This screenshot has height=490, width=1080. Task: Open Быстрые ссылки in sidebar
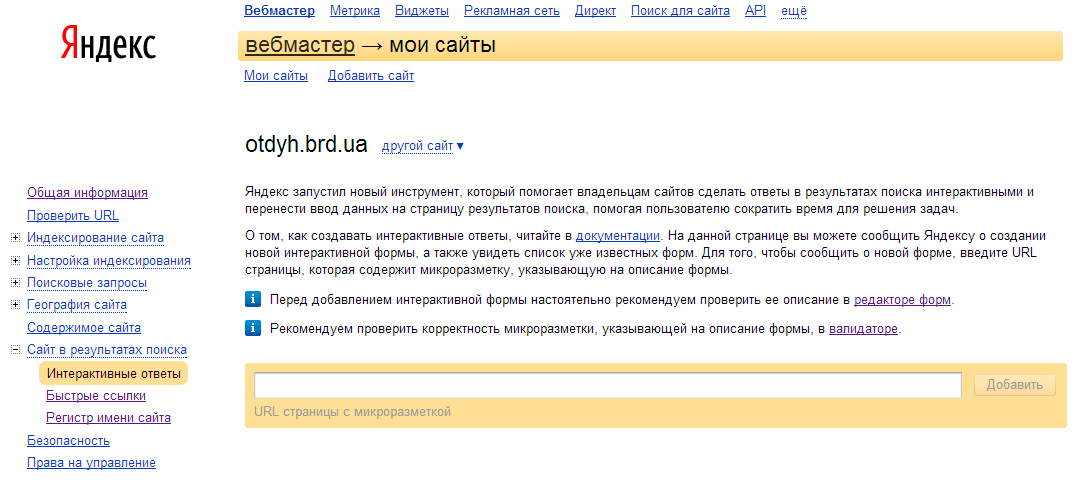click(96, 396)
